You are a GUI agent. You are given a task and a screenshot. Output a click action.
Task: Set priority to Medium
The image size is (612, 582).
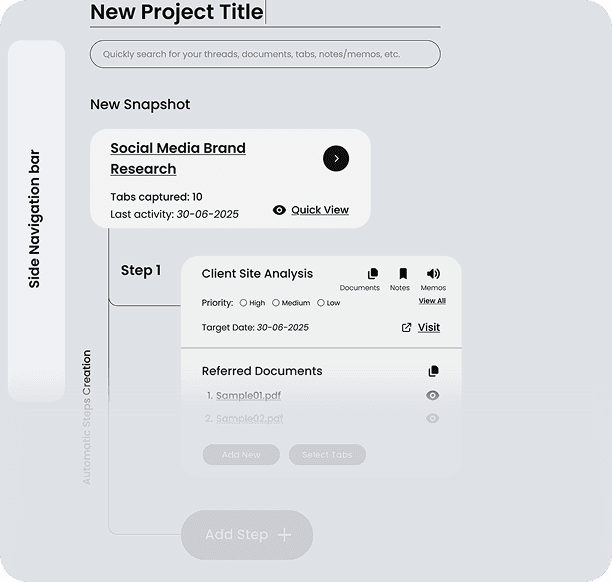[276, 303]
